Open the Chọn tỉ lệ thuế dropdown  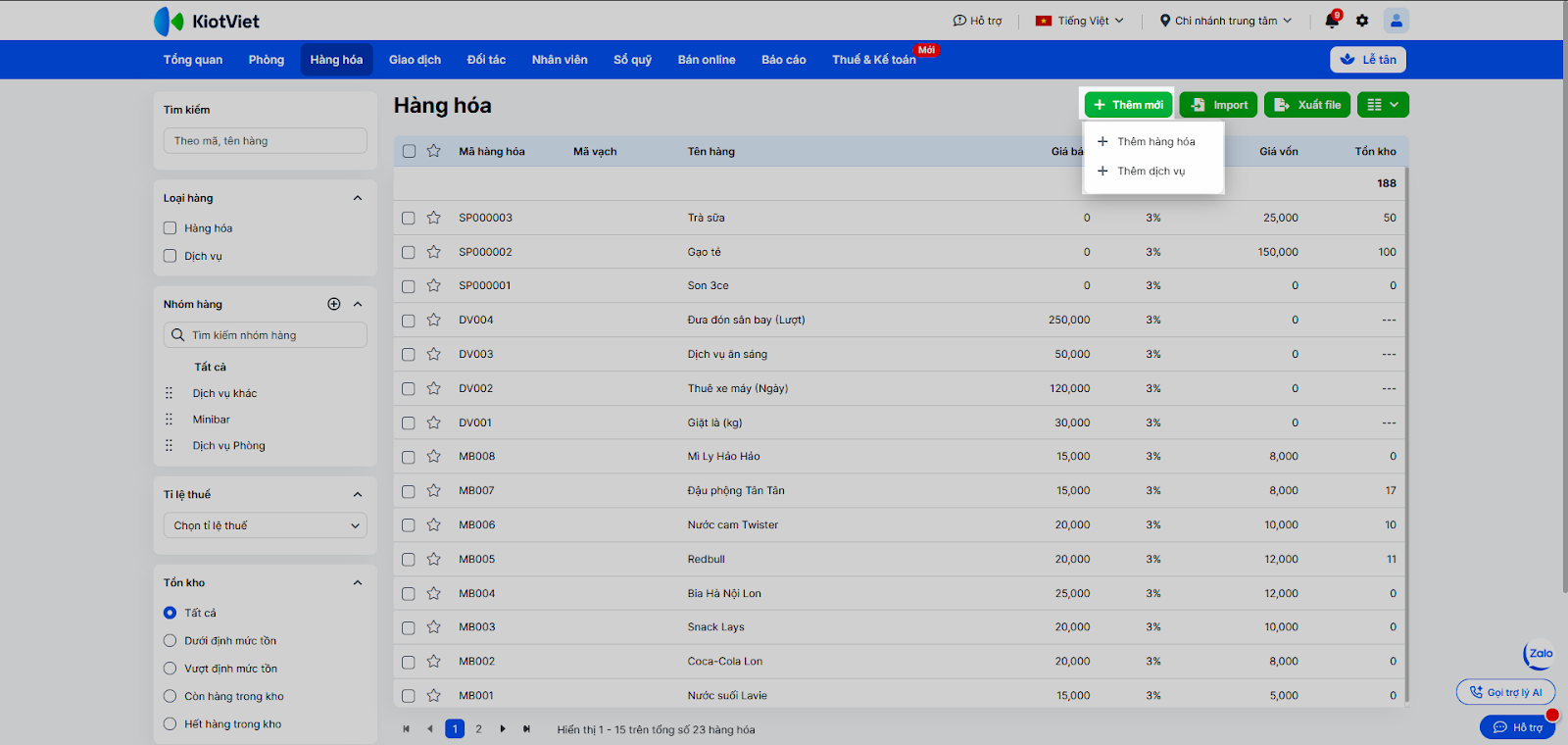[266, 525]
